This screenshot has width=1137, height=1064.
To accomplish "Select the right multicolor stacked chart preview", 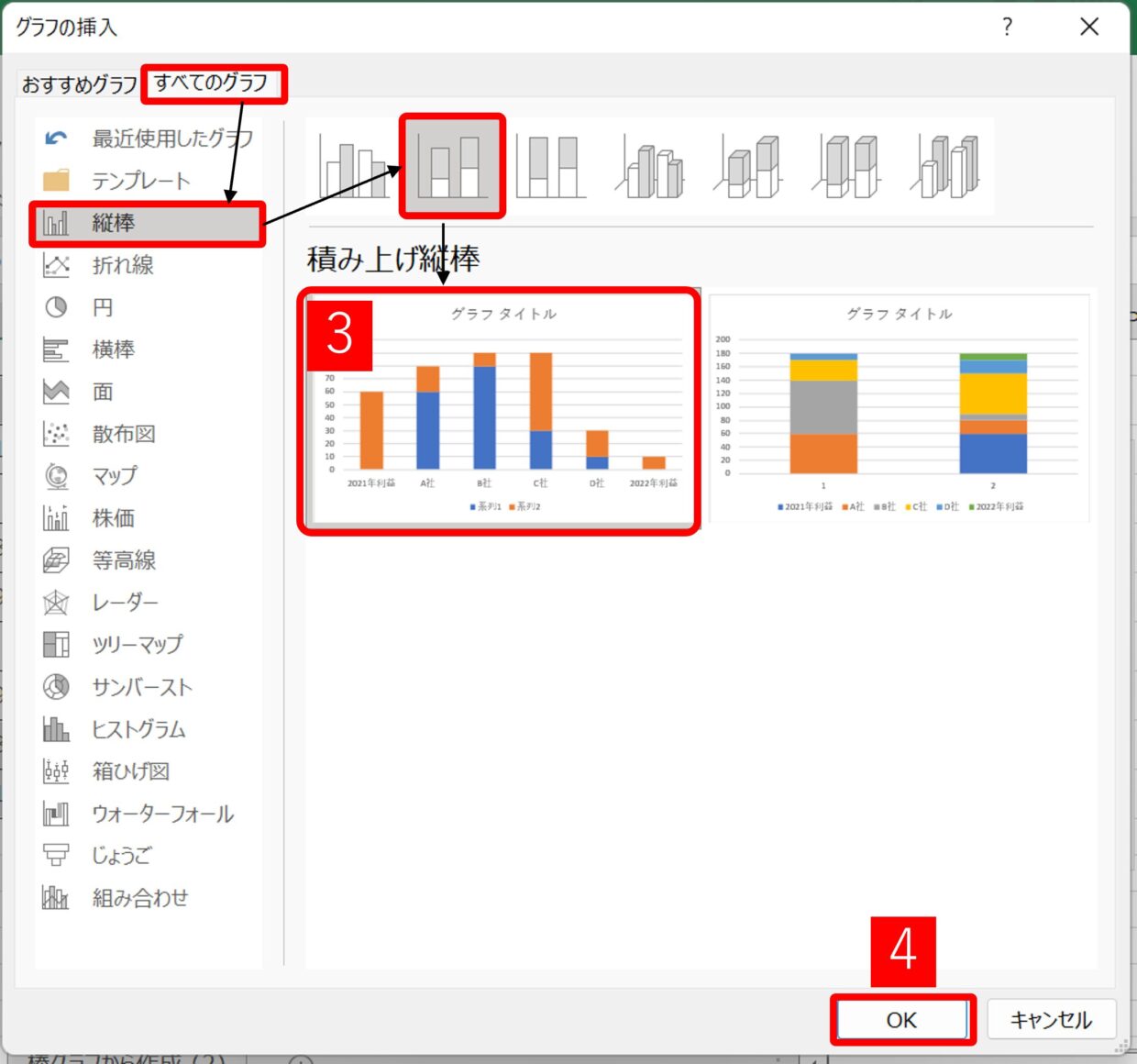I will point(900,410).
